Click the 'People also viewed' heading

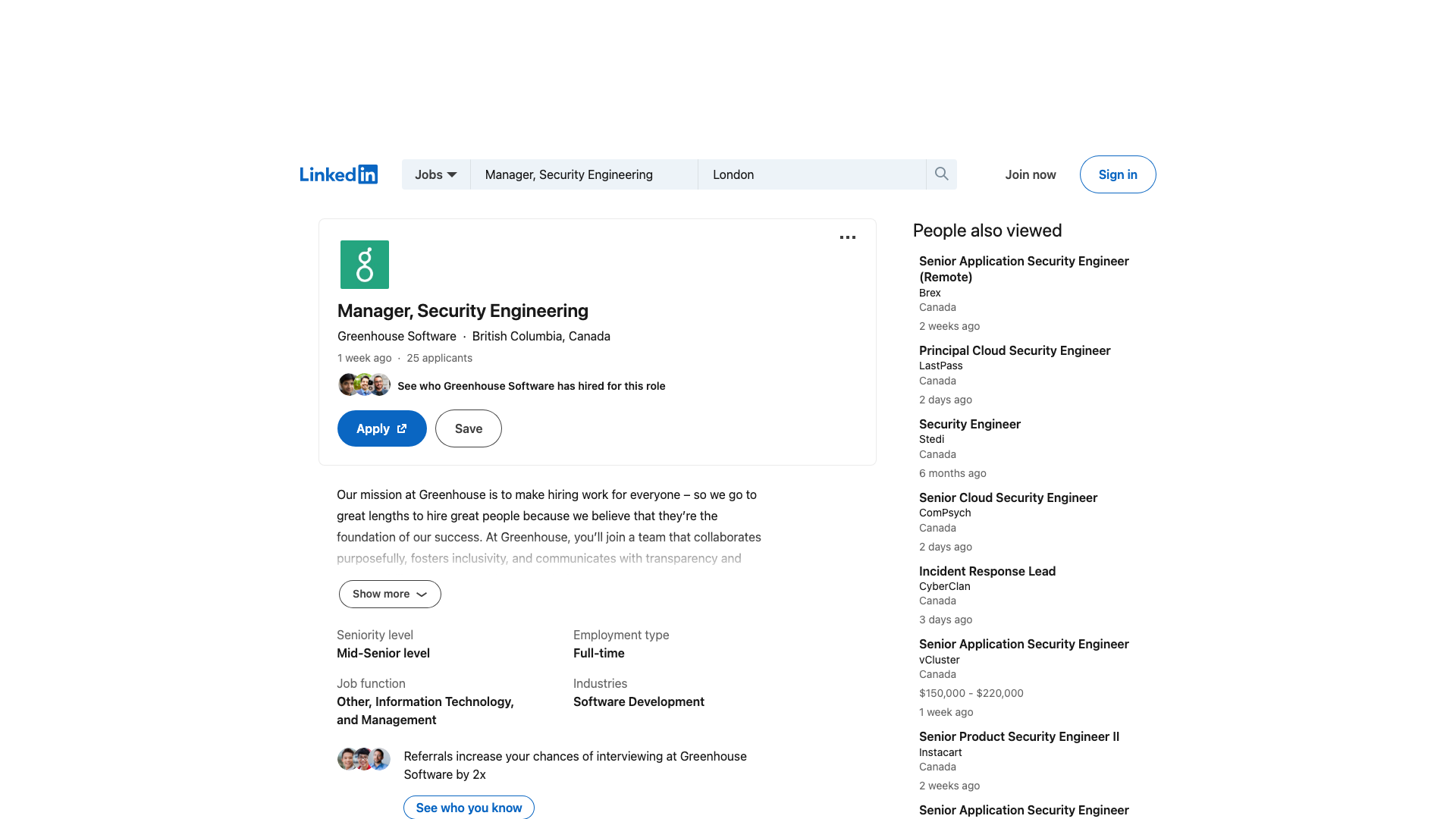[987, 231]
